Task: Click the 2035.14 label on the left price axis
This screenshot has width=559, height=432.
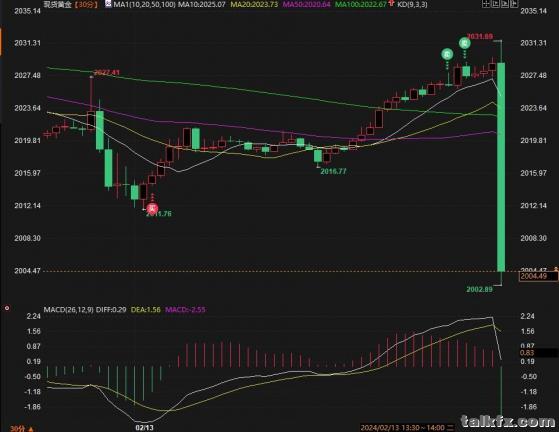Action: [27, 11]
